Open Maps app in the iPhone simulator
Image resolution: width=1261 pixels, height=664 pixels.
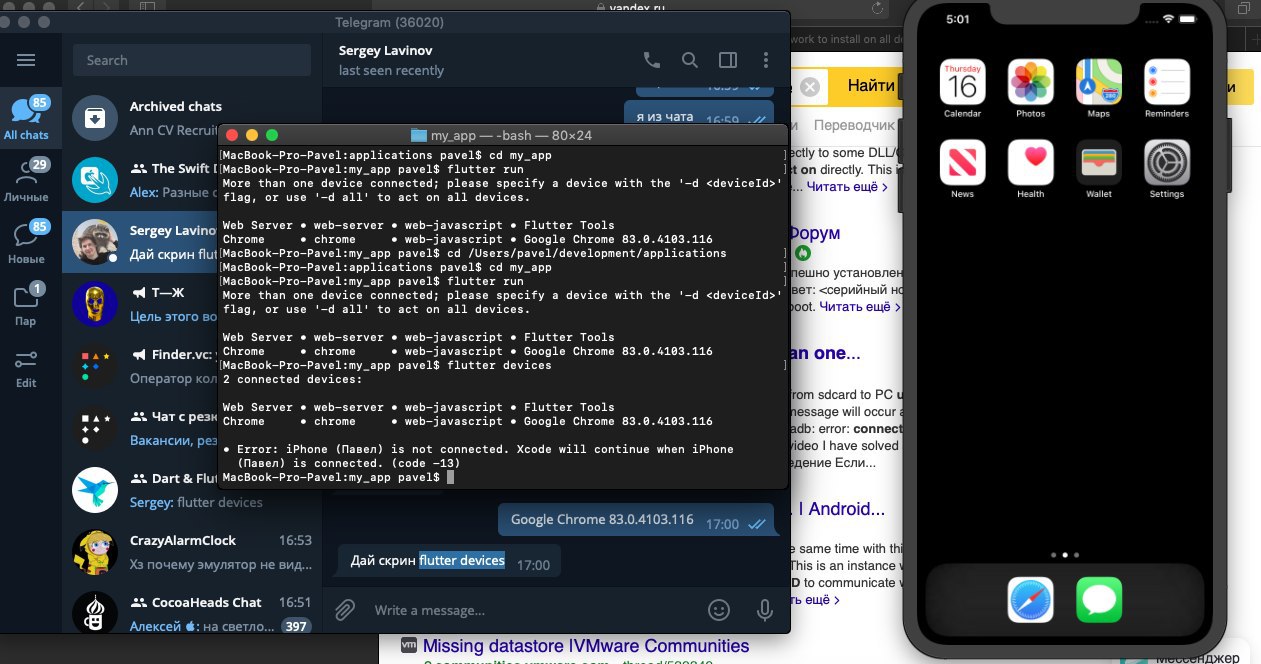pyautogui.click(x=1098, y=88)
